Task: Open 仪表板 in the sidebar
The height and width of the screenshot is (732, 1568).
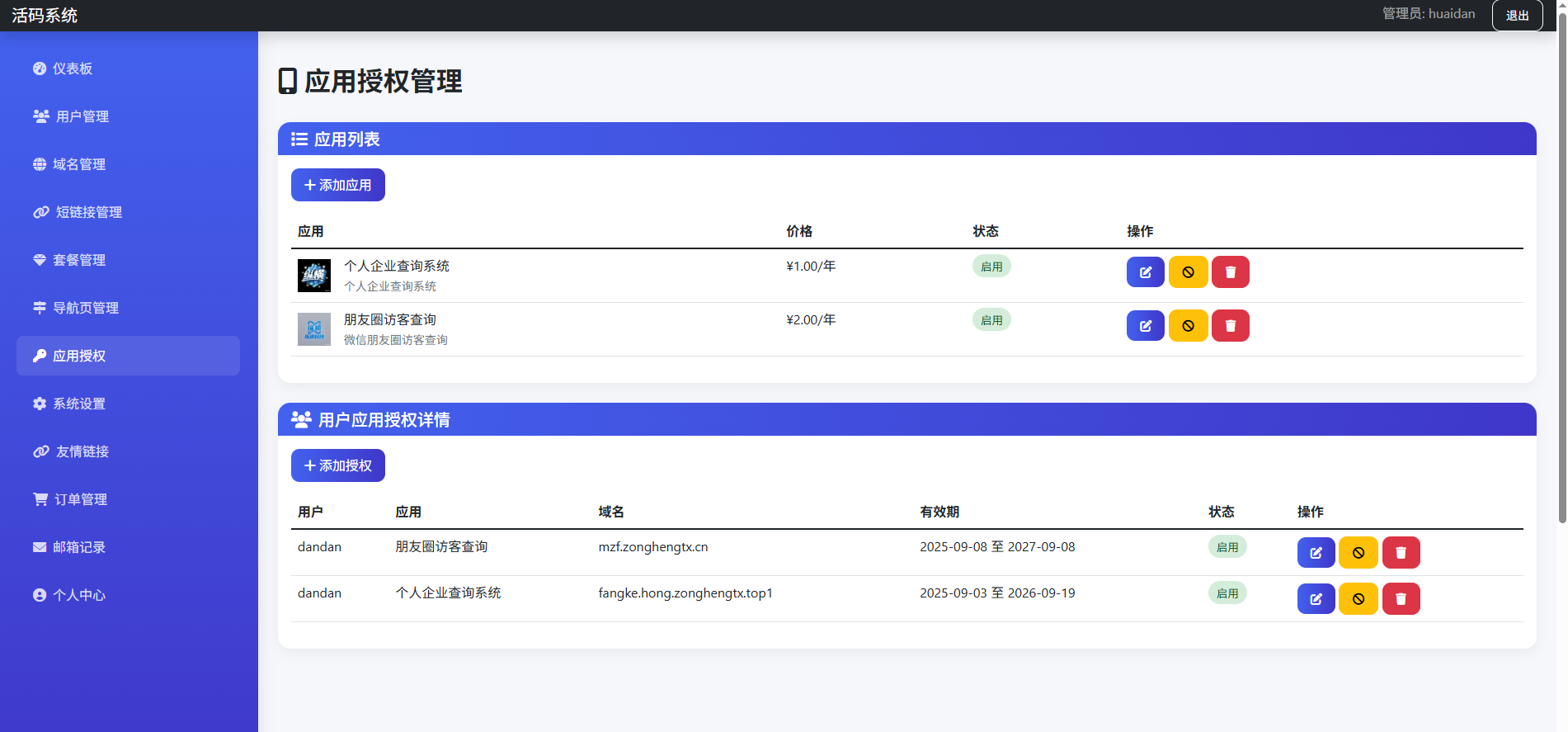Action: 73,68
